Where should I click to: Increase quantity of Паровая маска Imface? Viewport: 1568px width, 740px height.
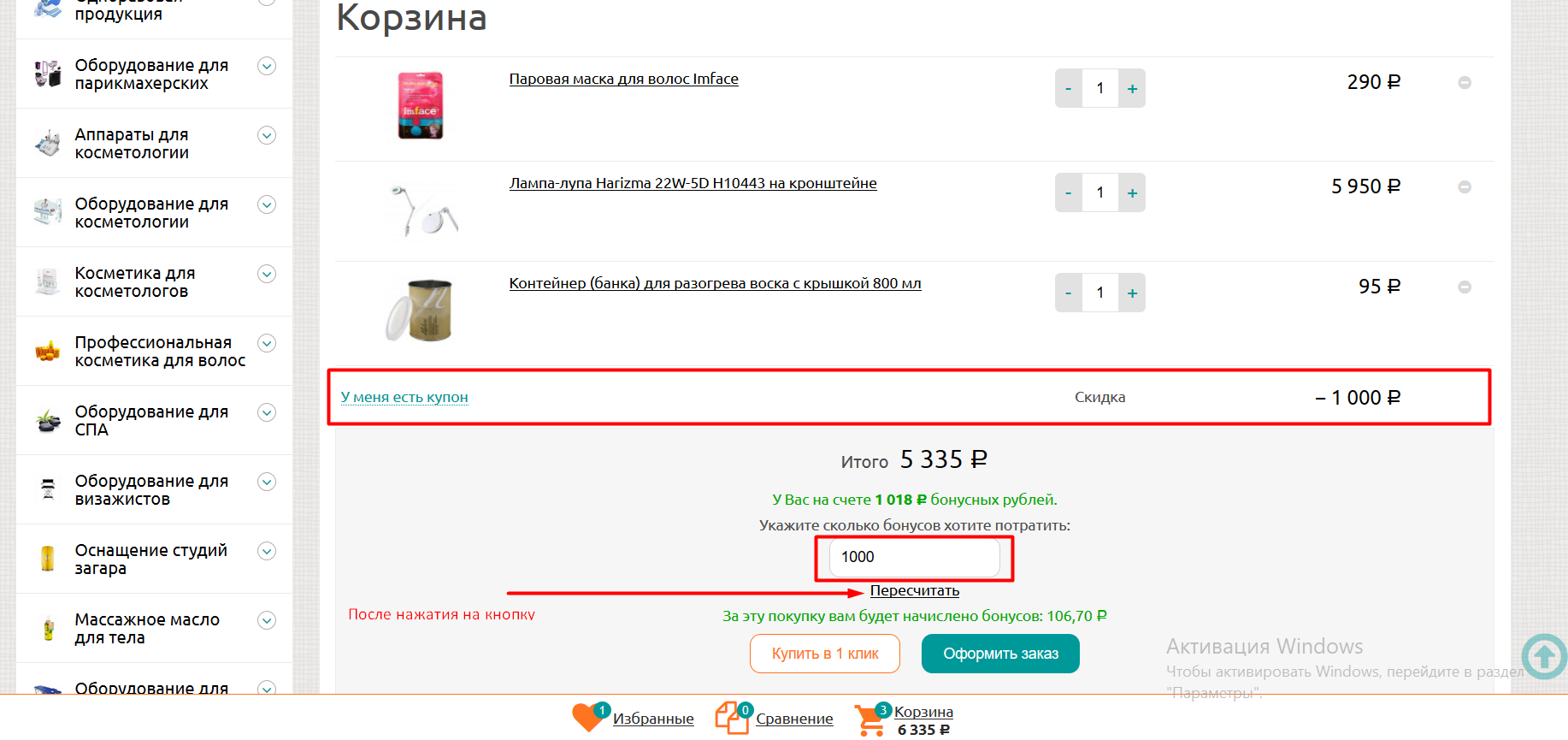[1132, 88]
